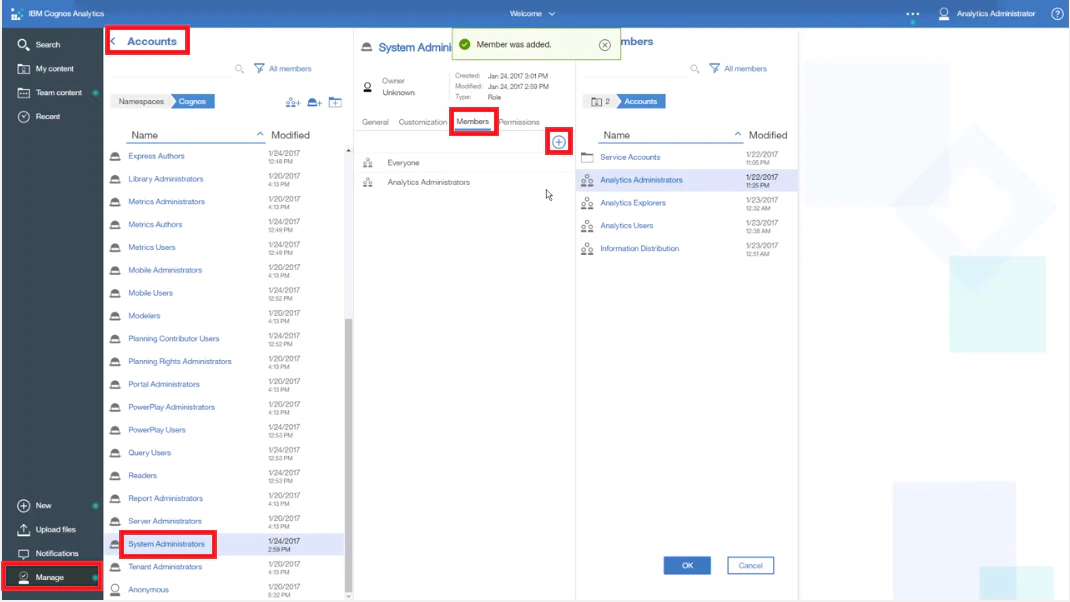Select the Everyone member row
This screenshot has width=1070, height=602.
[464, 163]
